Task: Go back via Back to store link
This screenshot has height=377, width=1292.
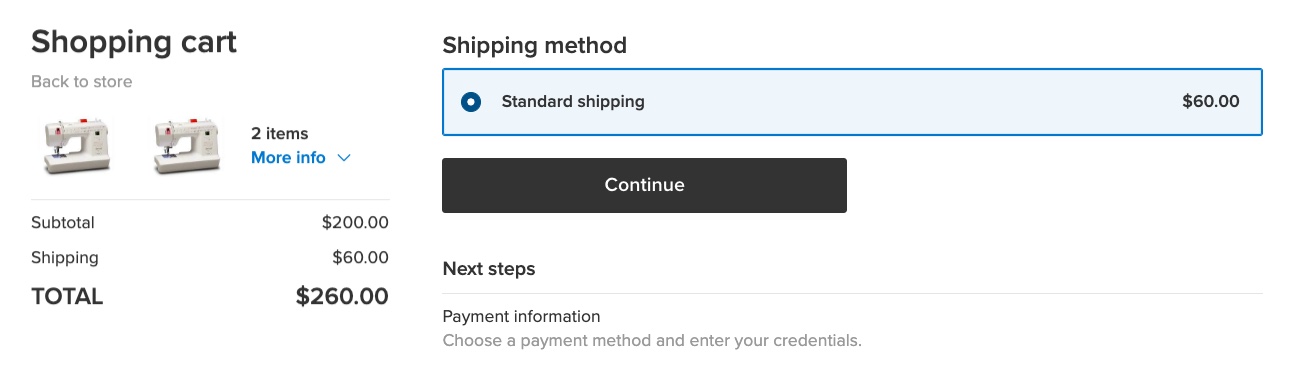Action: [82, 82]
